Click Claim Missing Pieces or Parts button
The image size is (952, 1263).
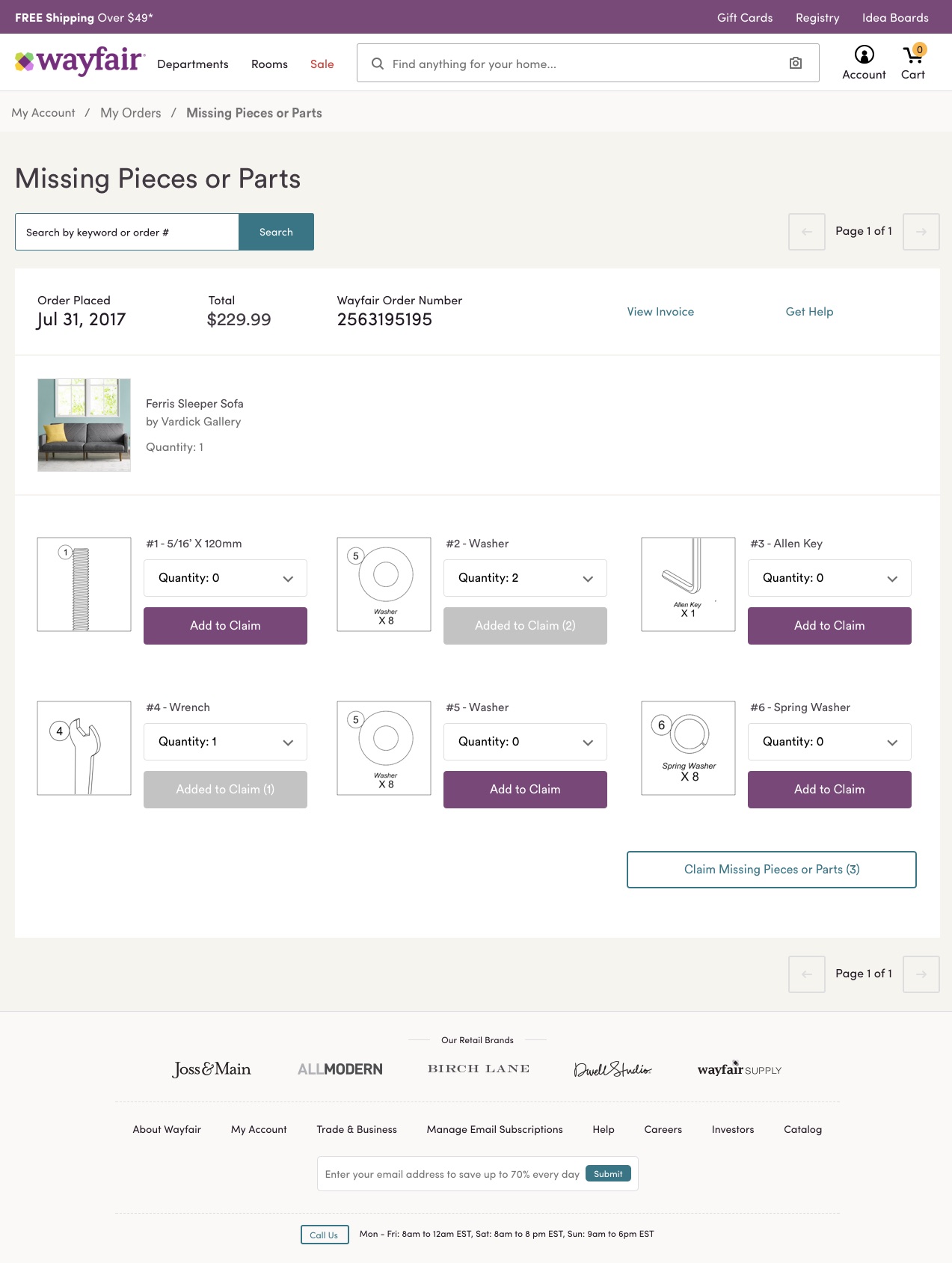771,870
